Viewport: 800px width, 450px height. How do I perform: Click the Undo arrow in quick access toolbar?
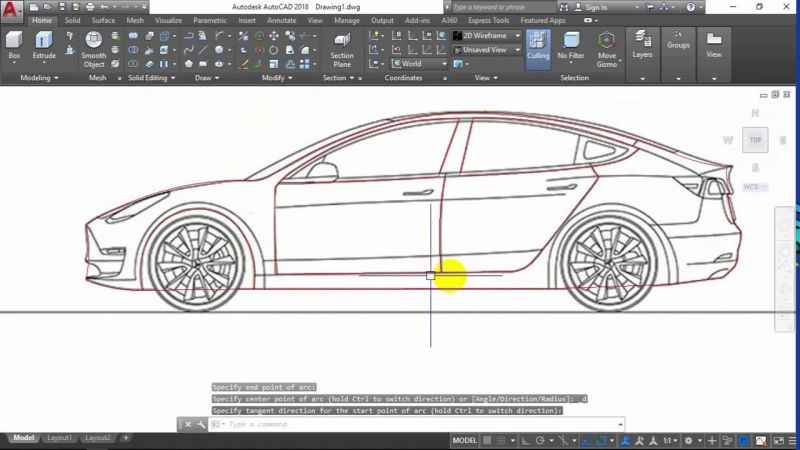pyautogui.click(x=105, y=7)
